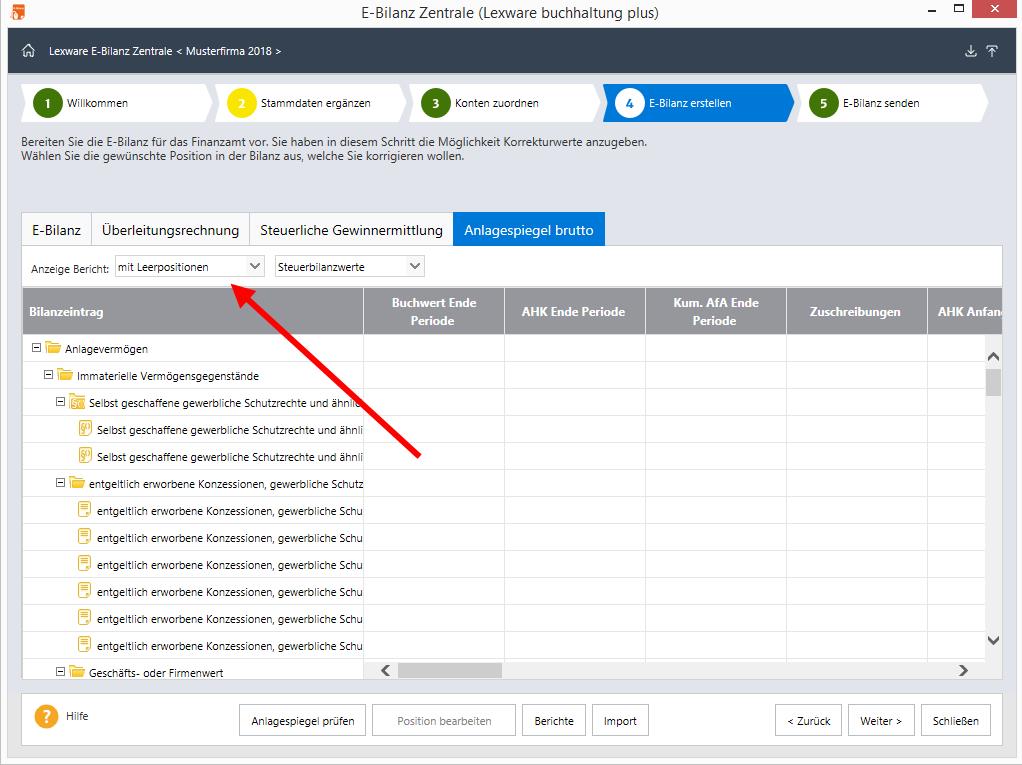Click the Hilfe link text
Viewport: 1022px width, 765px height.
77,715
